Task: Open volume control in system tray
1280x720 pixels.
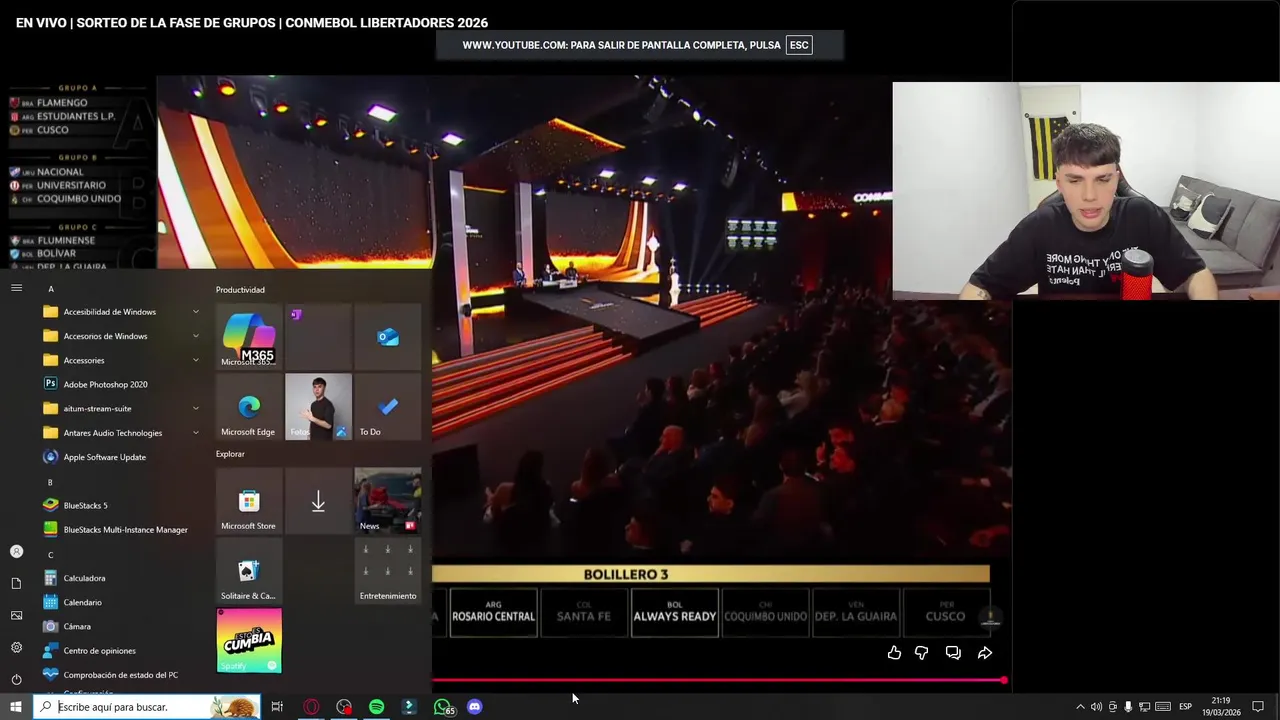Action: (x=1096, y=707)
